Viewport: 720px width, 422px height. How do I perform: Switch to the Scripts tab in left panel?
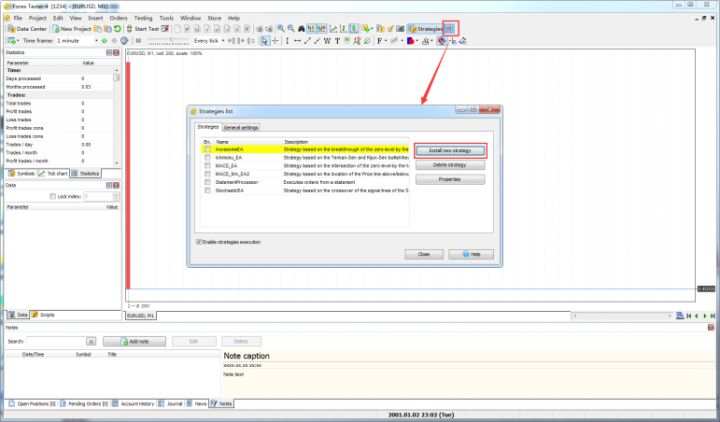(44, 315)
